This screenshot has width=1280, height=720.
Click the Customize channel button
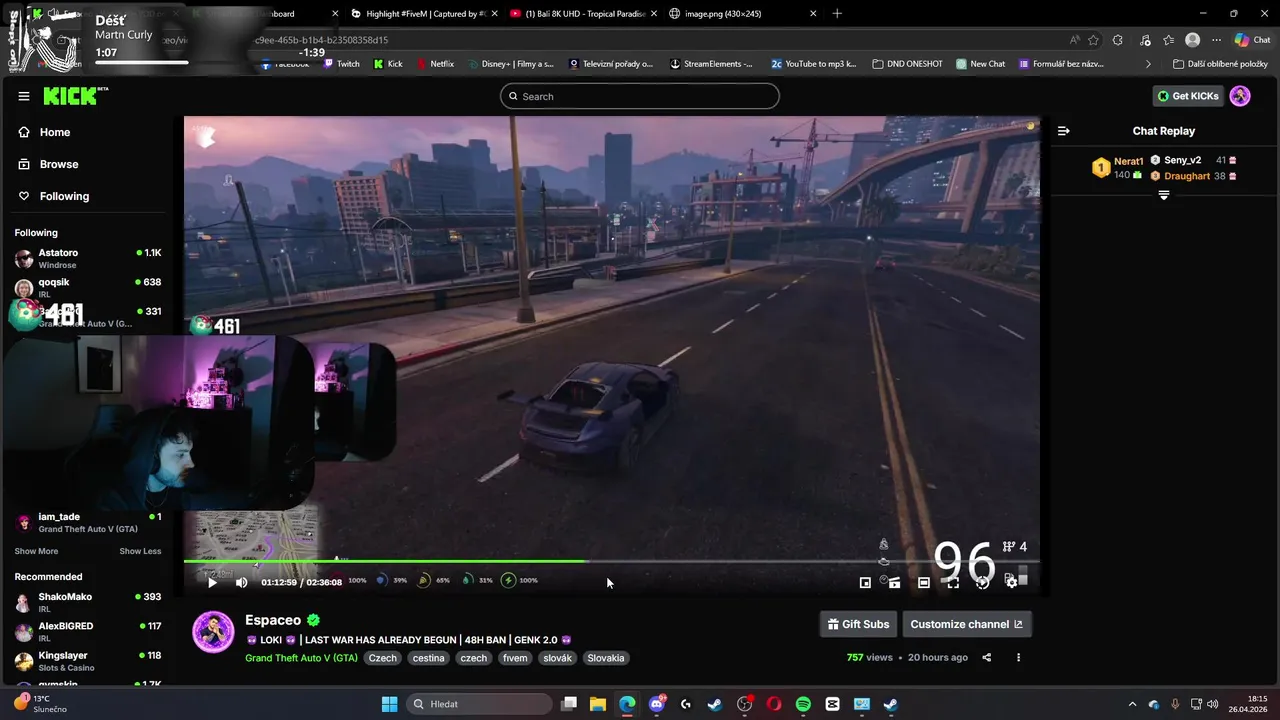[x=966, y=624]
